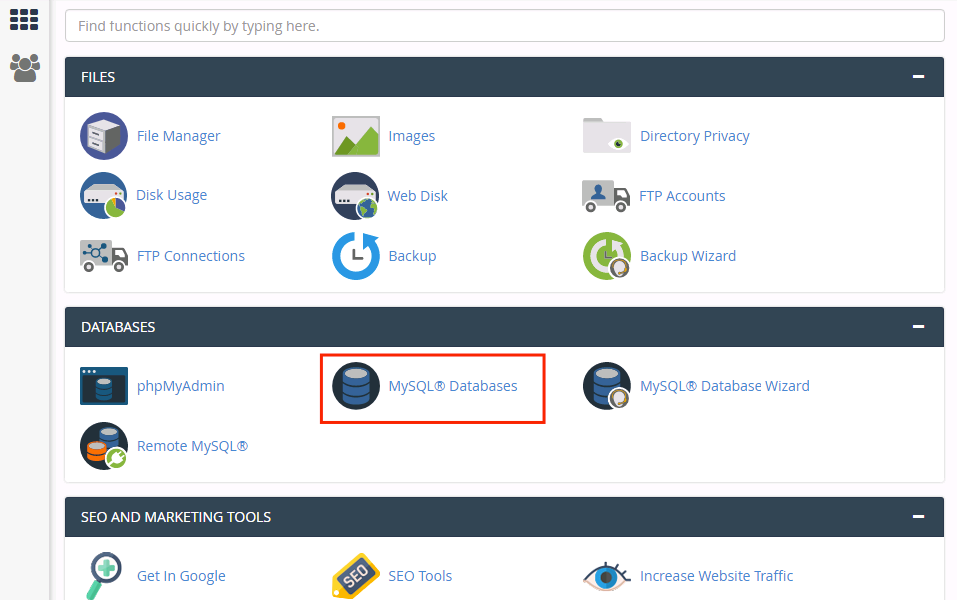
Task: Click the MySQL® Databases link
Action: [453, 386]
